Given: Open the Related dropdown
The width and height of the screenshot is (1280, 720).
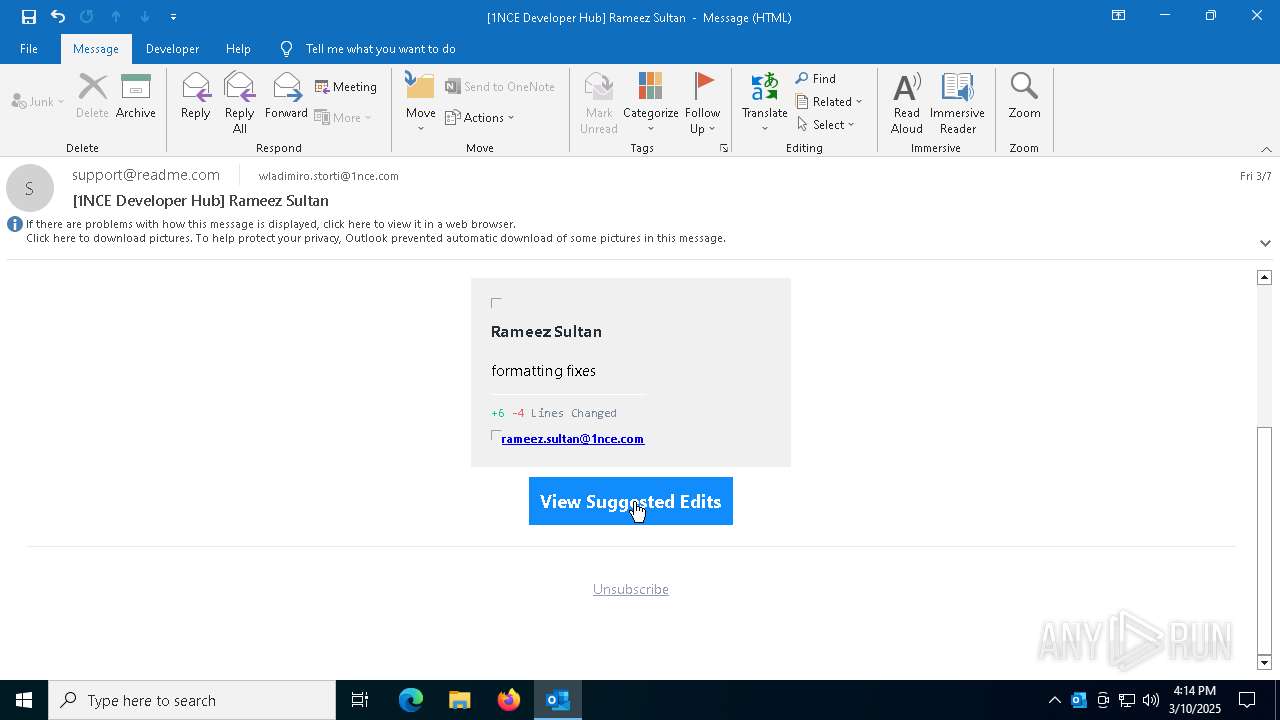Looking at the screenshot, I should click(829, 102).
